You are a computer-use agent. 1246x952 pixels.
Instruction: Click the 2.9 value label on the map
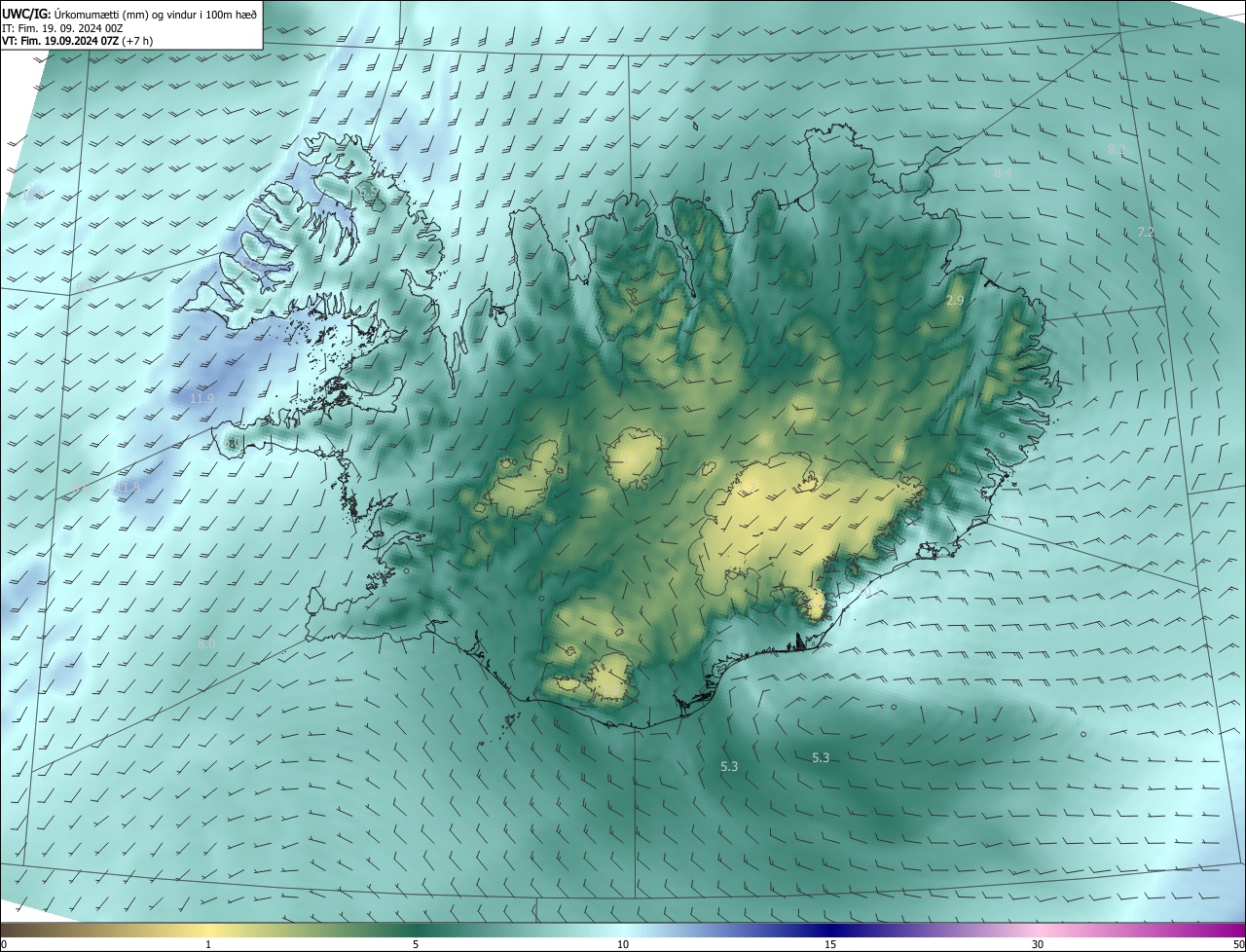(x=955, y=301)
